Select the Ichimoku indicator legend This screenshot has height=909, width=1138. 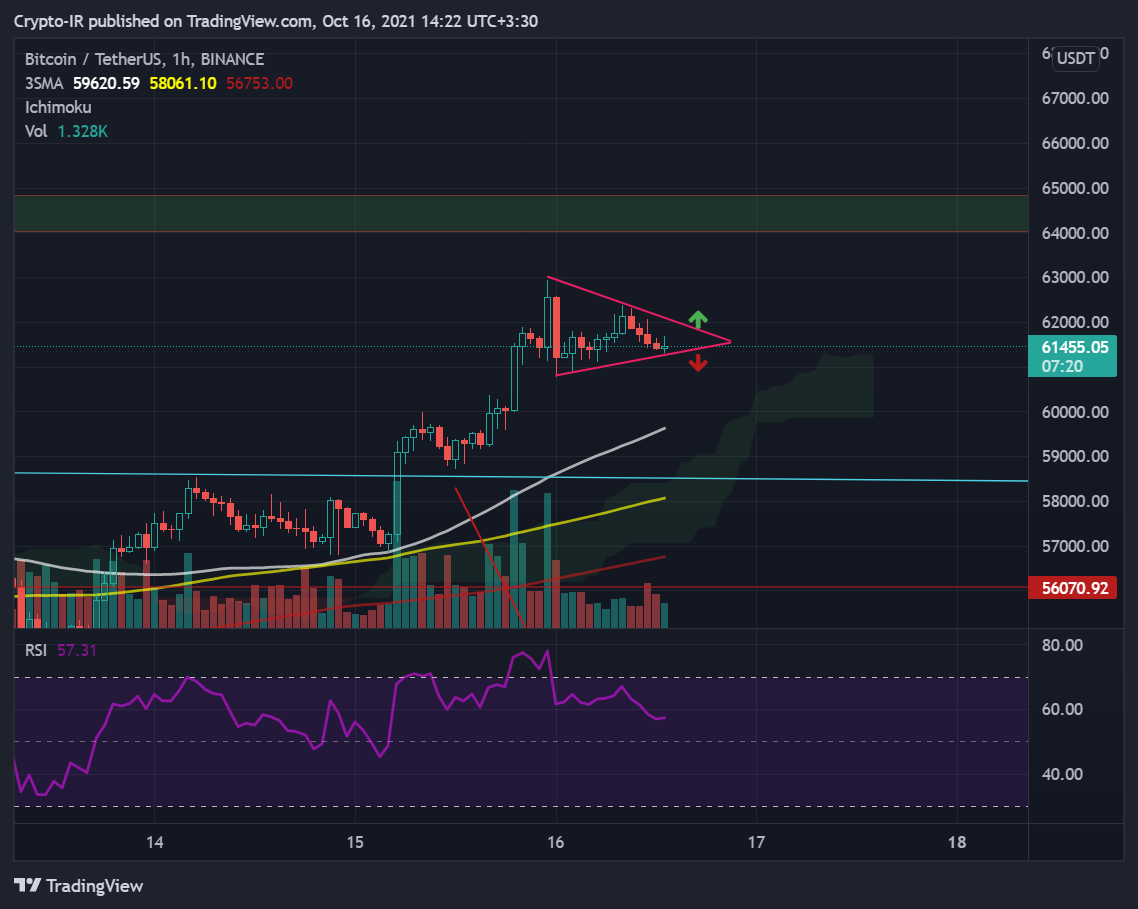pyautogui.click(x=58, y=107)
